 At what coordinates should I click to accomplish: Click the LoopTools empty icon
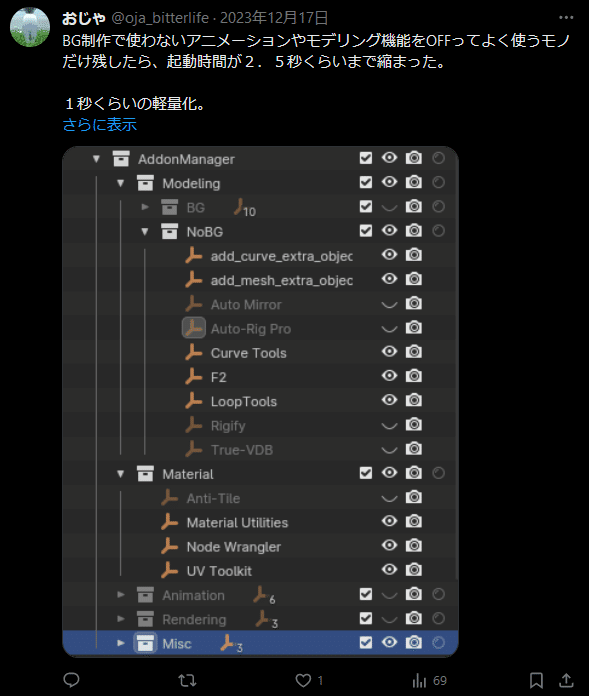(x=194, y=401)
